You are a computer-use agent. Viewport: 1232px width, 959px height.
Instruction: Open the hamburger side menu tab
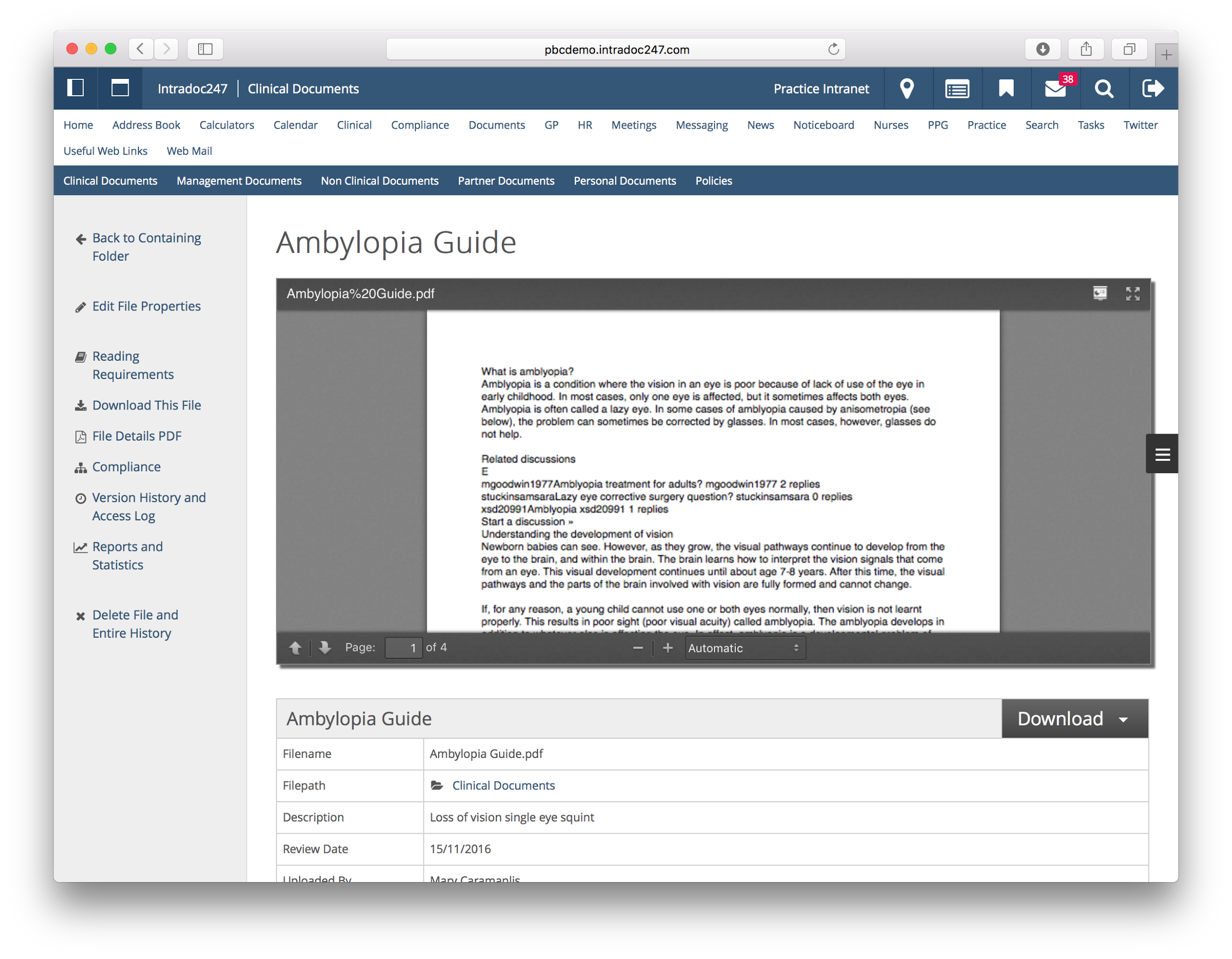(1162, 454)
